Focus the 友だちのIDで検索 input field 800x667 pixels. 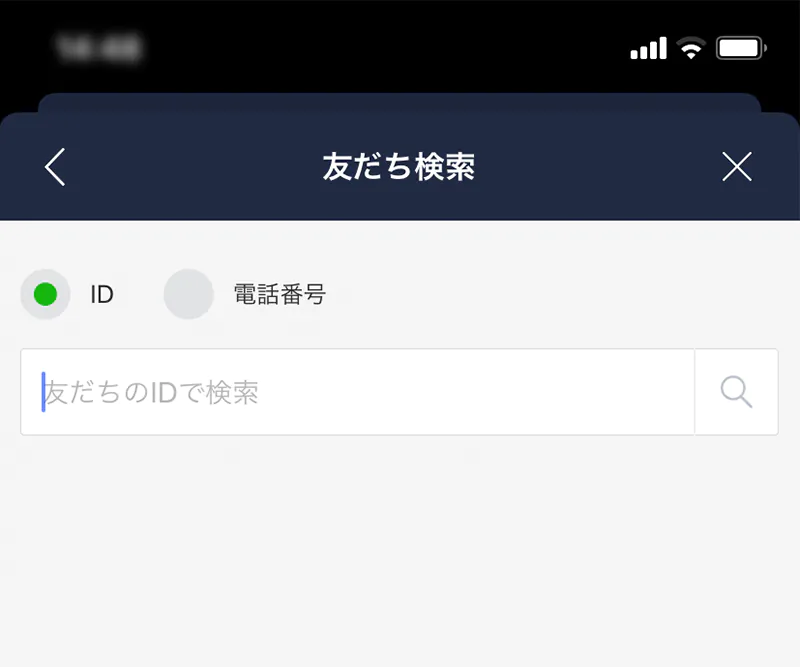click(x=358, y=392)
